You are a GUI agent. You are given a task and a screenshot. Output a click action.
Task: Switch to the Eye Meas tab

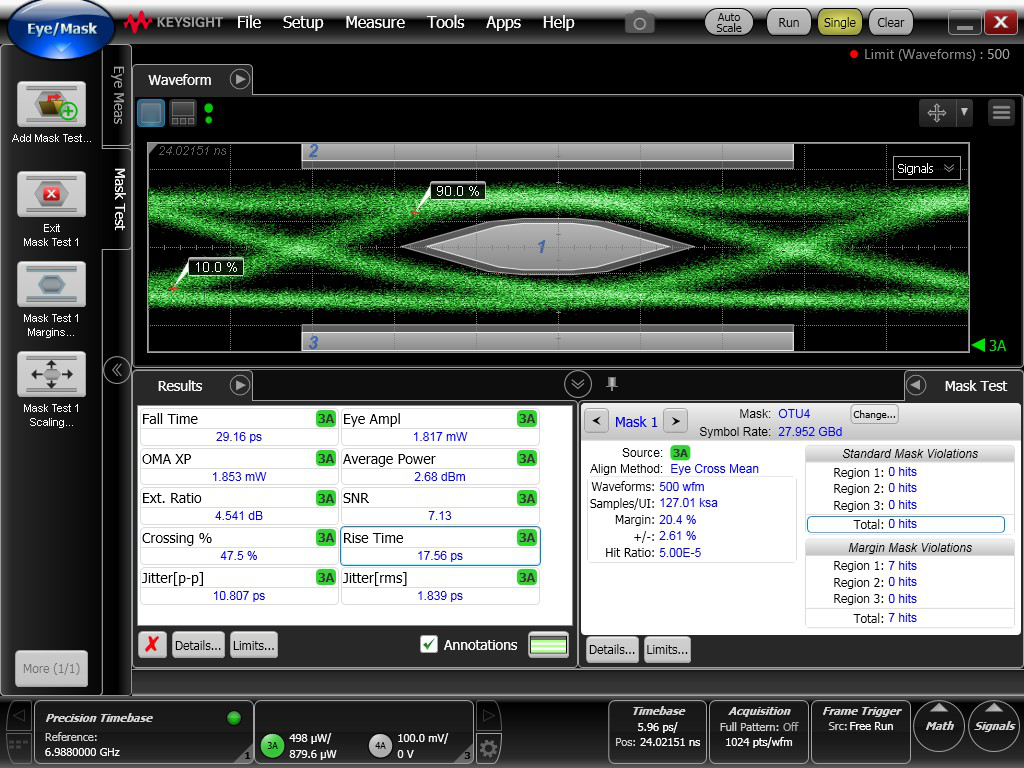click(x=117, y=96)
